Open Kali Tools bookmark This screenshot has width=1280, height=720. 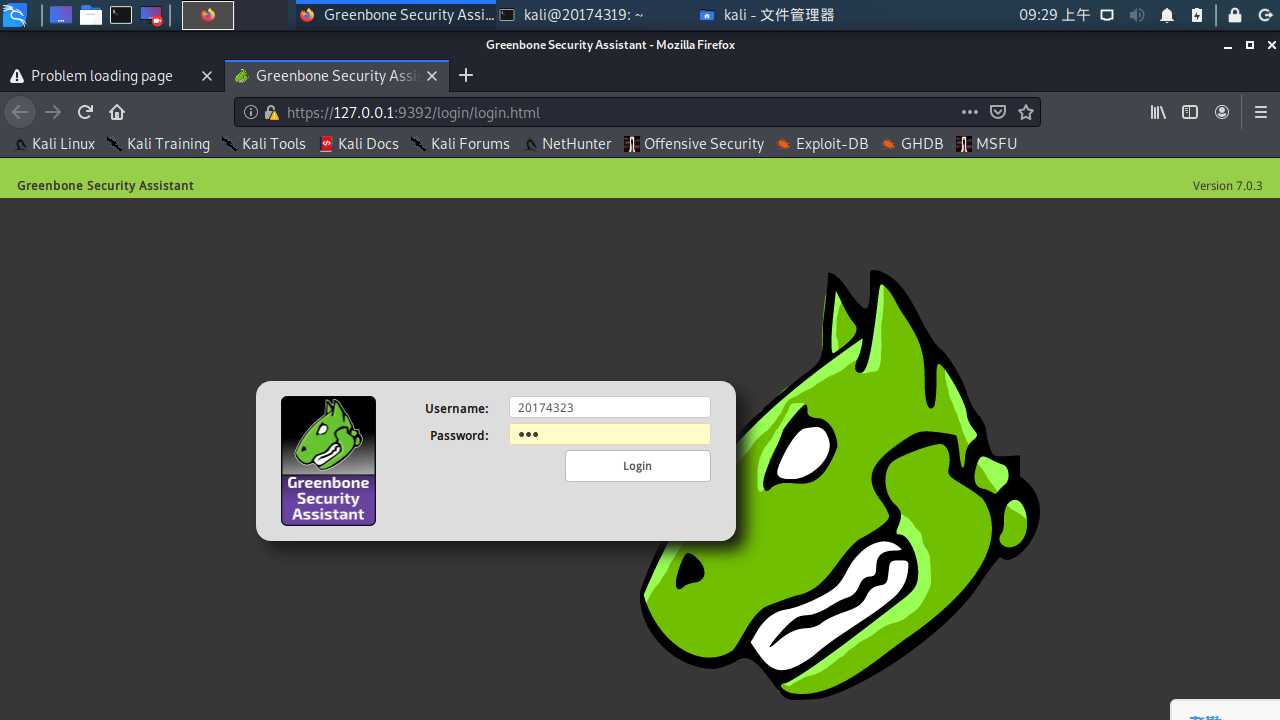pos(264,144)
